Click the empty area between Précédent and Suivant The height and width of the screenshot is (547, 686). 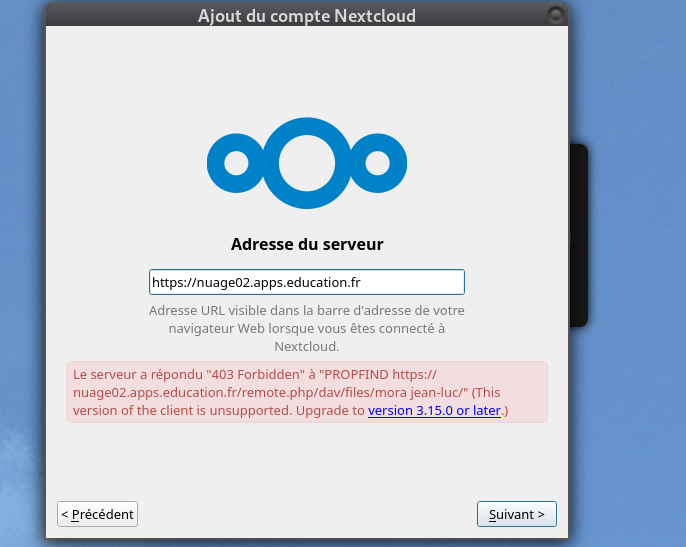[x=306, y=514]
